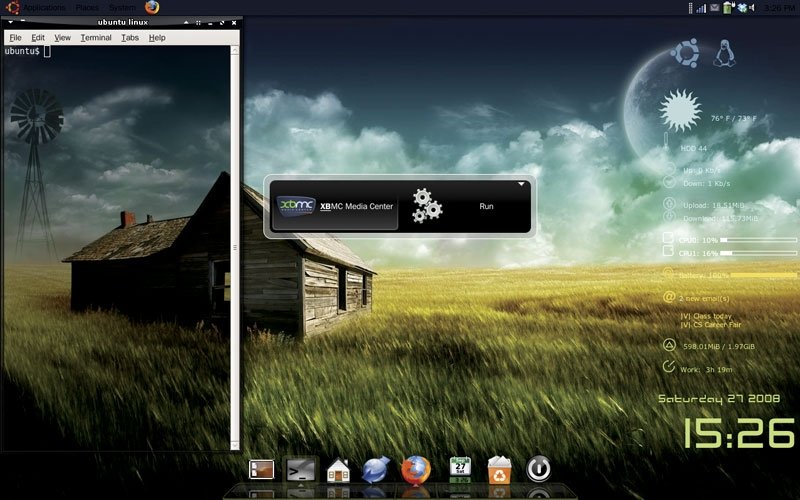Image resolution: width=800 pixels, height=500 pixels.
Task: Click the CPU0 usage bar
Action: pos(758,240)
